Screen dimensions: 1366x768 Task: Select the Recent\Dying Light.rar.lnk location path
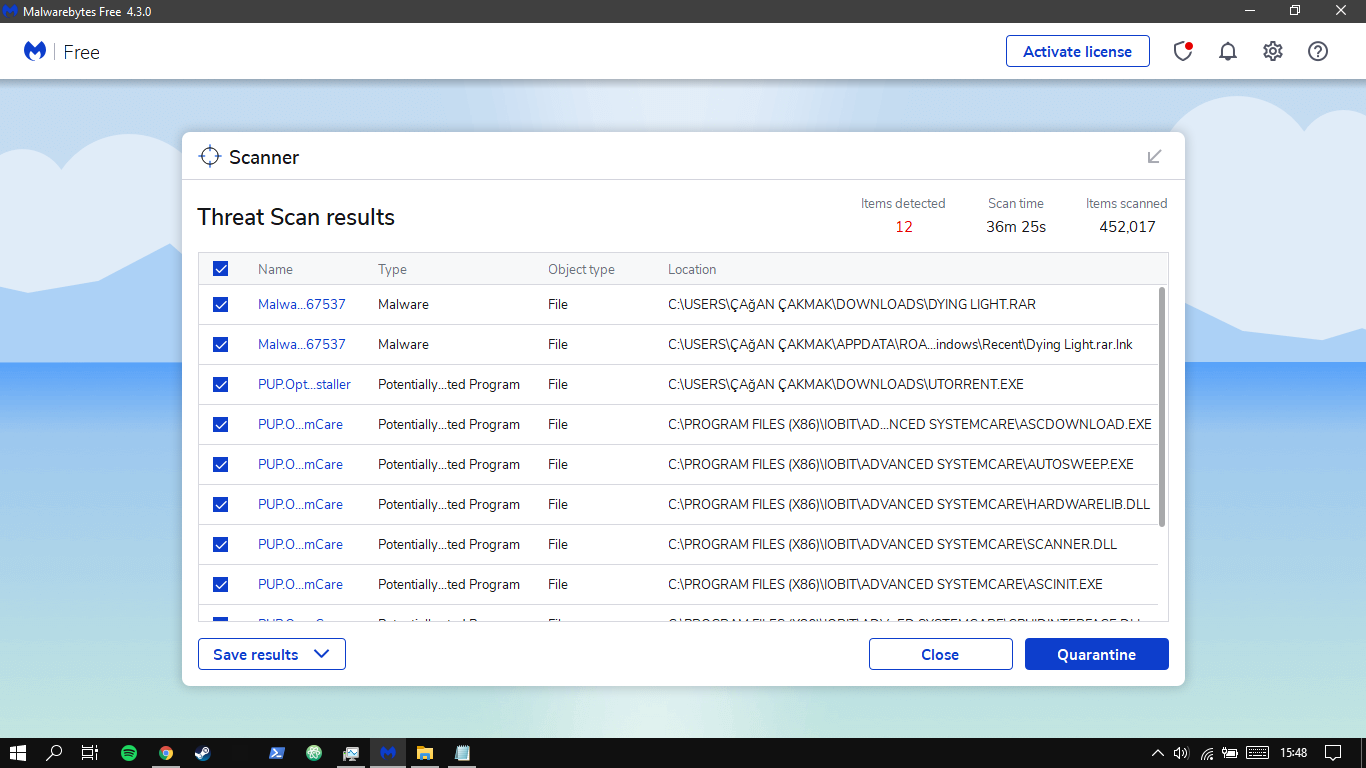click(x=900, y=344)
